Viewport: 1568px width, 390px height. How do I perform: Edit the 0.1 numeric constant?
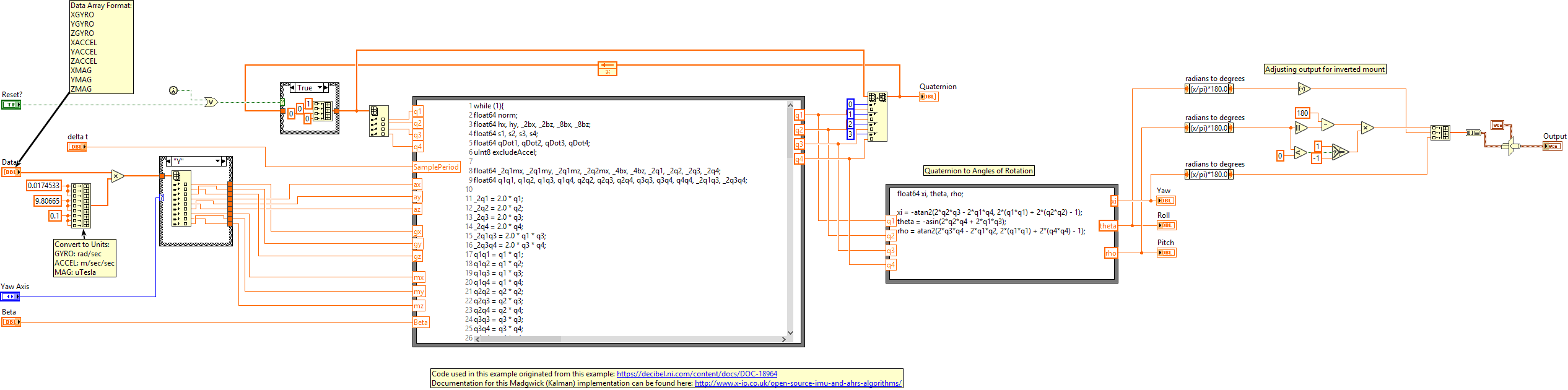pos(55,215)
